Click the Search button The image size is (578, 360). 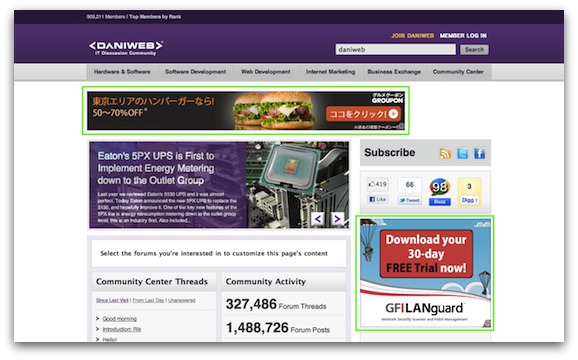474,49
